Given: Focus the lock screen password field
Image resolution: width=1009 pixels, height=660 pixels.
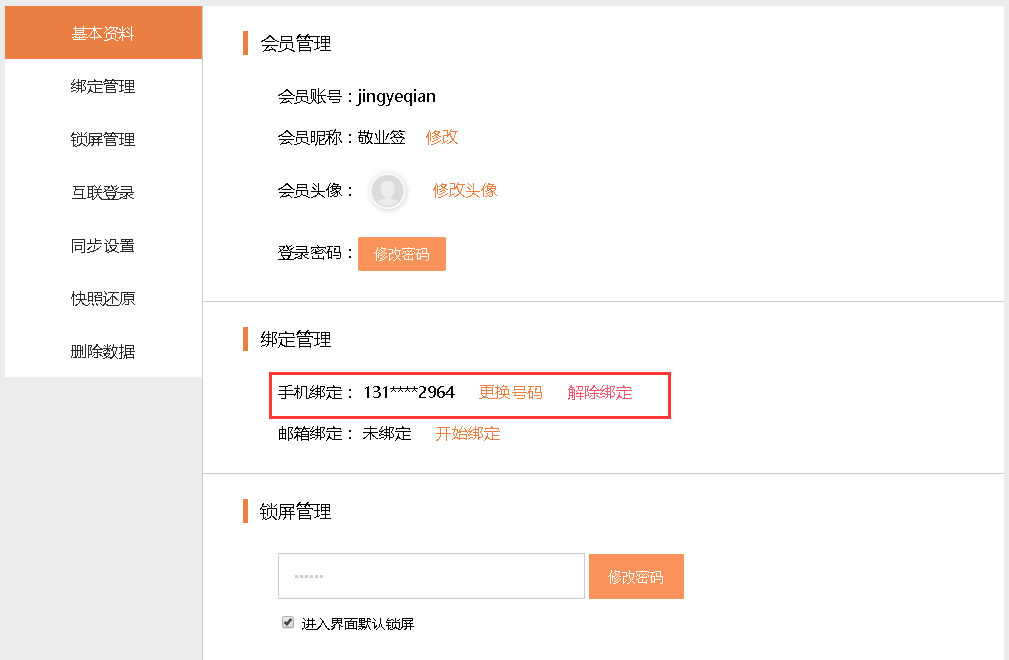Looking at the screenshot, I should 431,576.
